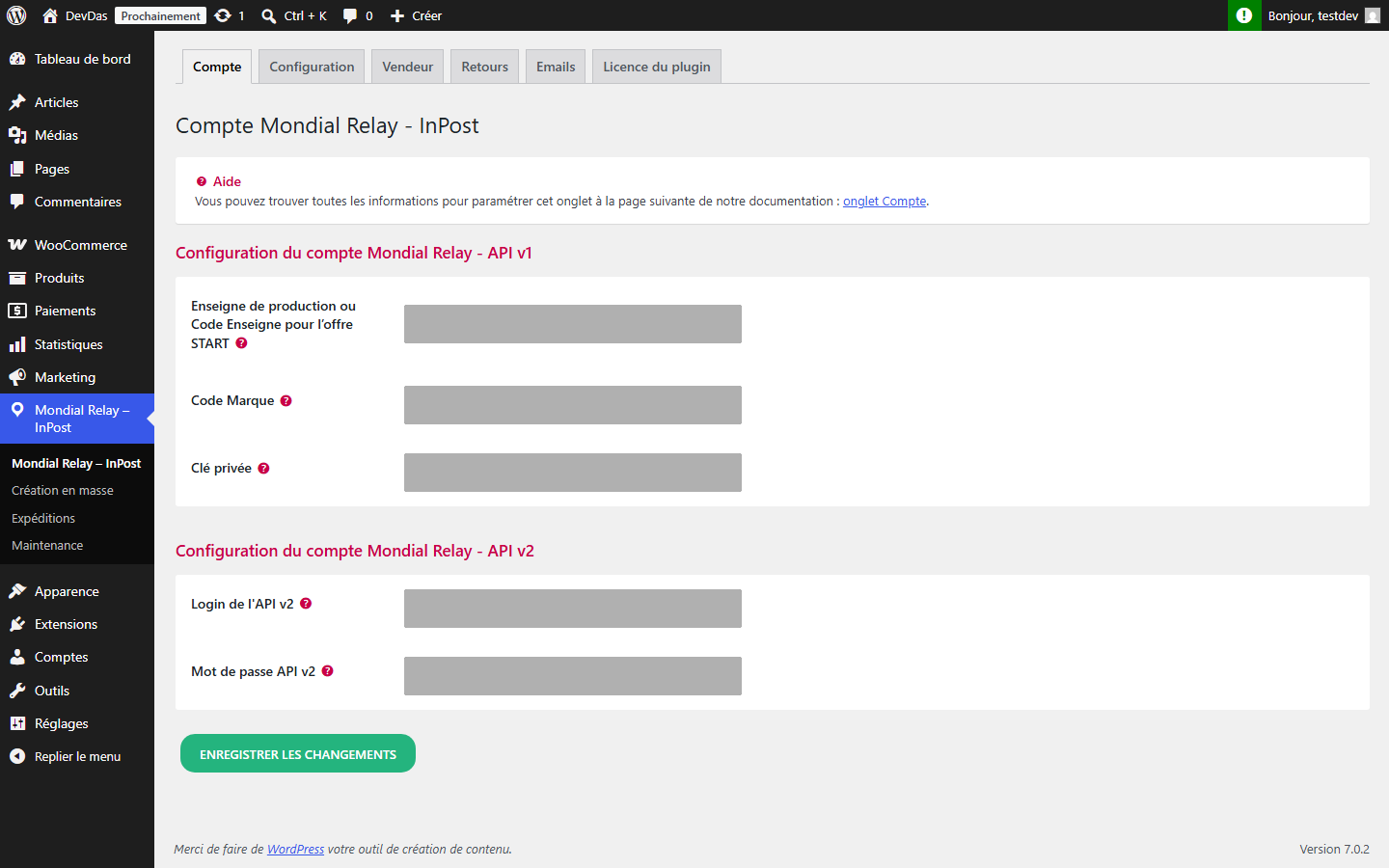Click the Version 7.0.2 text
This screenshot has width=1389, height=868.
click(1334, 850)
